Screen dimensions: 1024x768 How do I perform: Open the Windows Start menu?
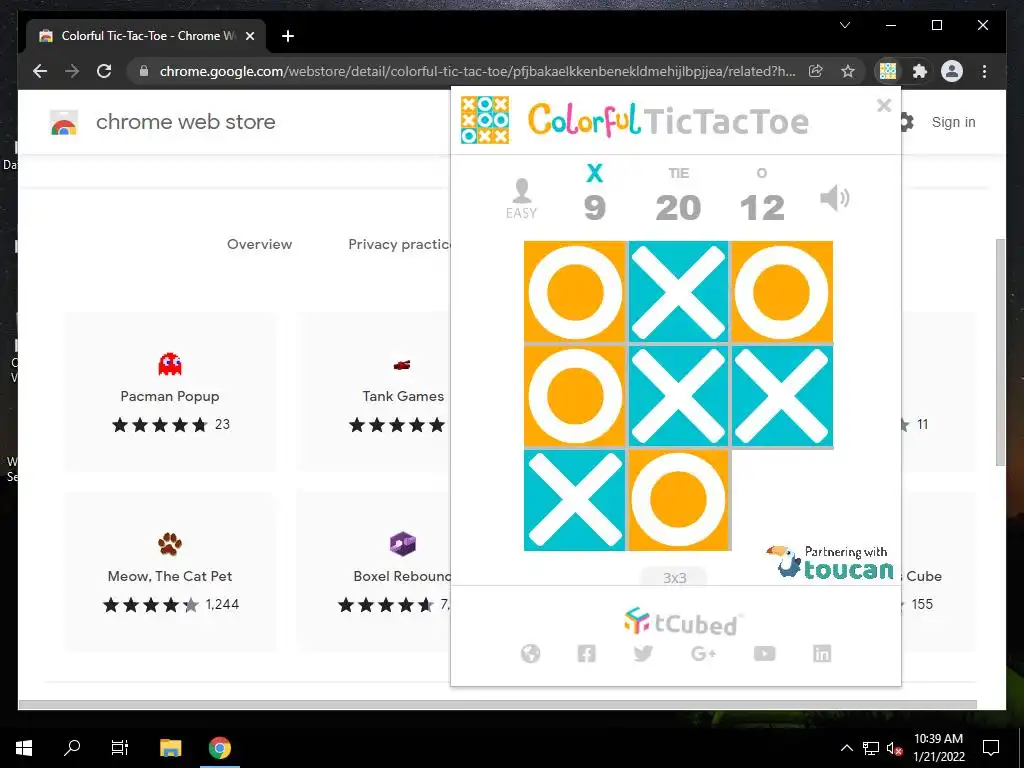click(x=24, y=748)
